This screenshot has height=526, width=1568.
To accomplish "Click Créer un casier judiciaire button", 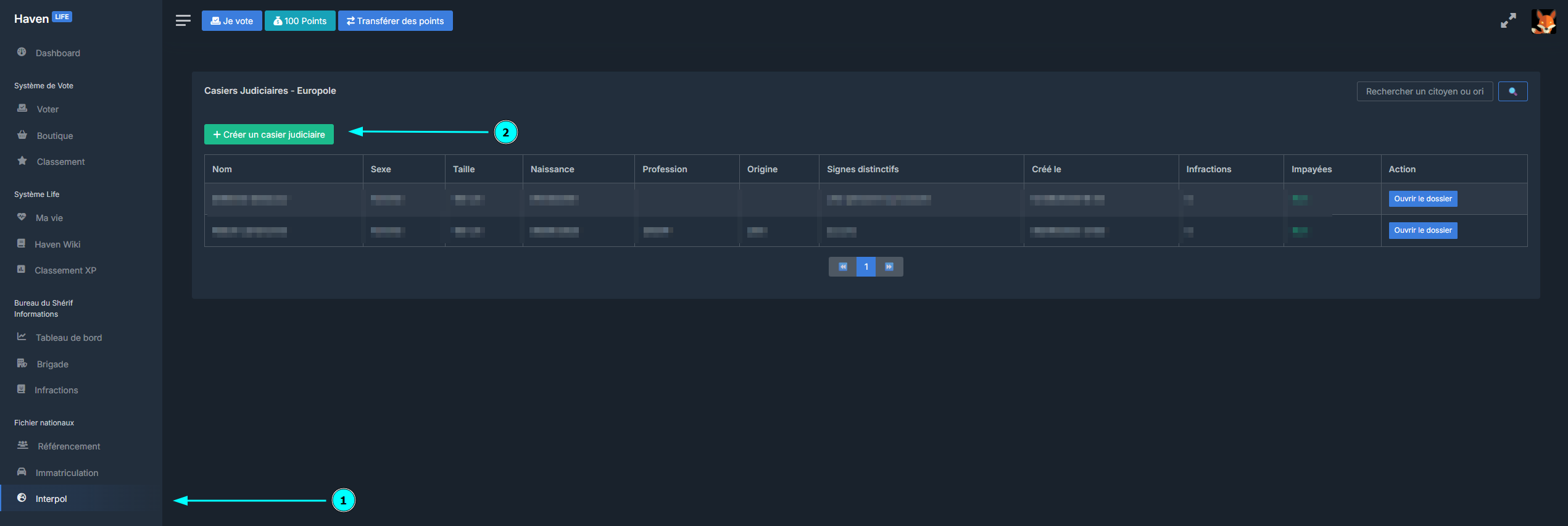I will pyautogui.click(x=269, y=135).
